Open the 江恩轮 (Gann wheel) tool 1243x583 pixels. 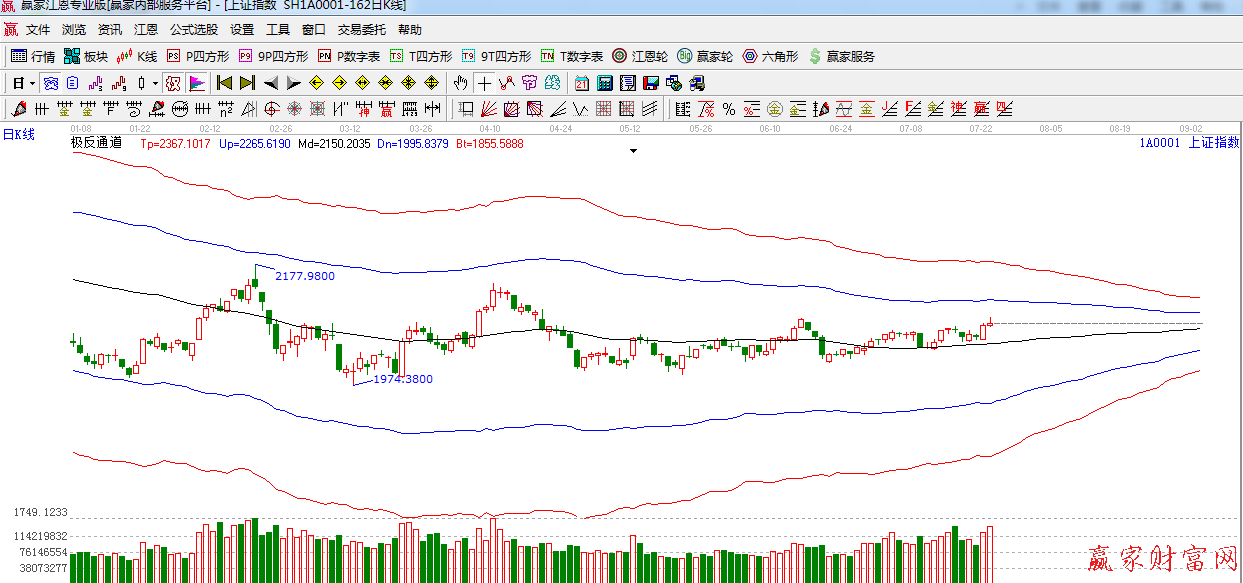tap(640, 56)
